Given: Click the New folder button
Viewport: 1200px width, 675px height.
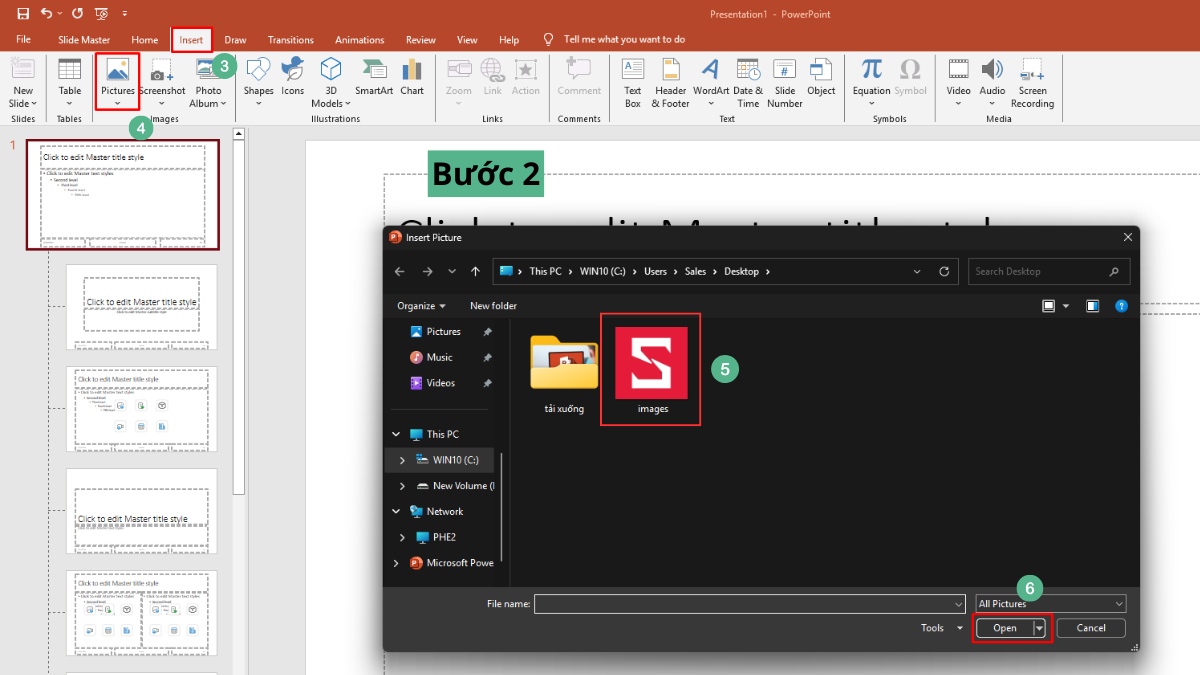Looking at the screenshot, I should [493, 305].
